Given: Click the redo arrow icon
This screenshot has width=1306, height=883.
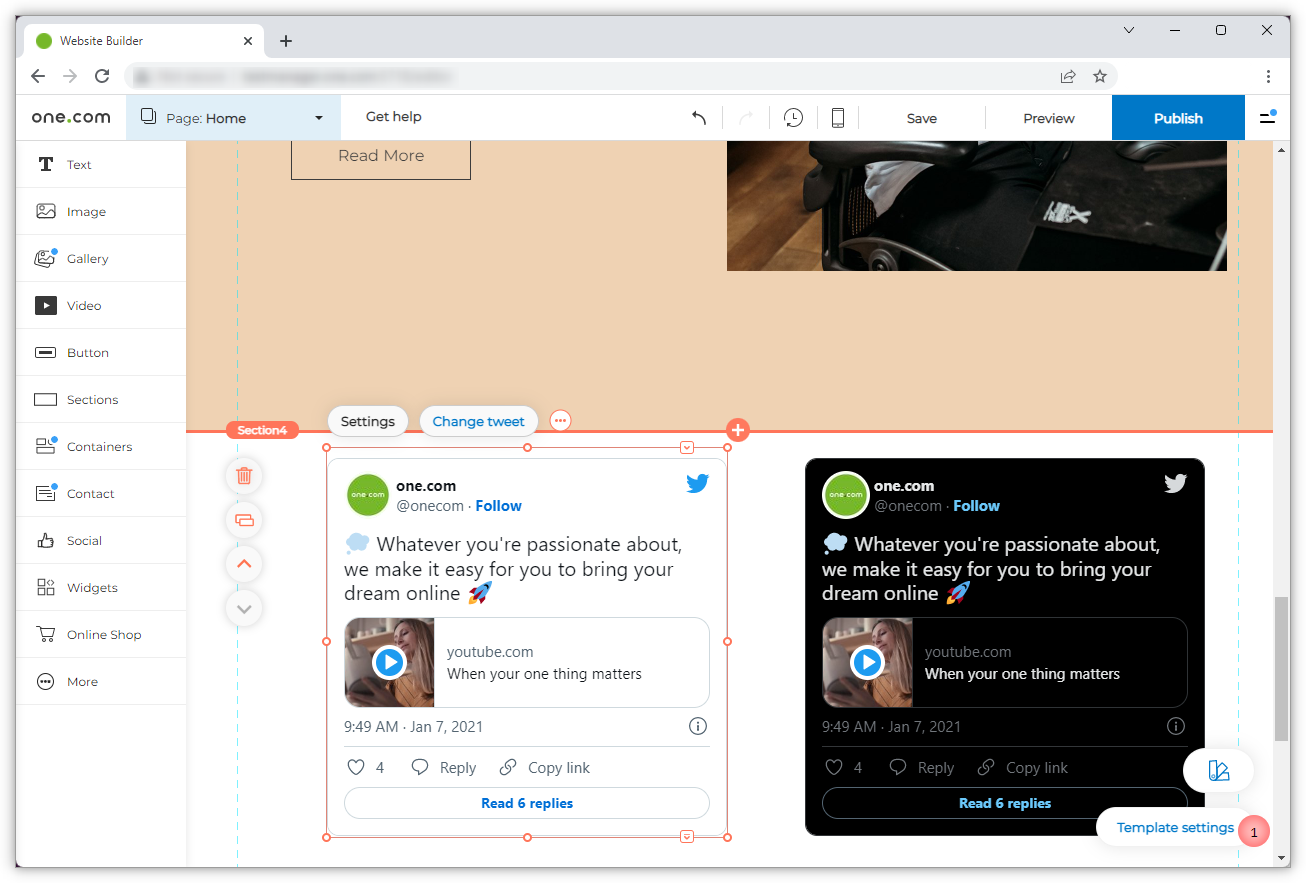Looking at the screenshot, I should (746, 118).
